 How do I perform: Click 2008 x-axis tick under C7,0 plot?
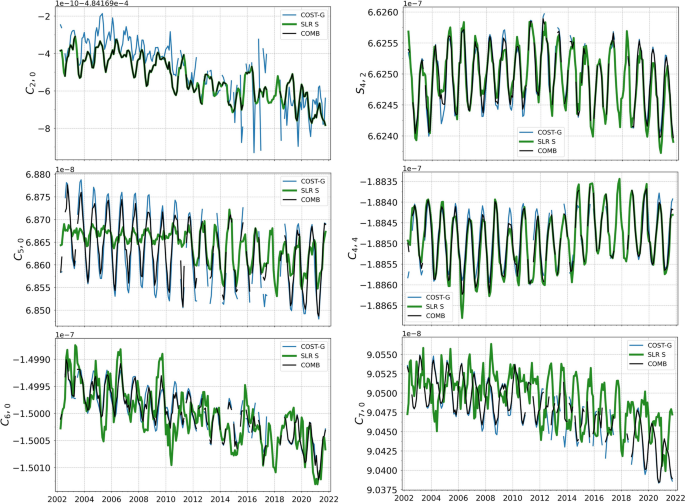click(x=486, y=498)
